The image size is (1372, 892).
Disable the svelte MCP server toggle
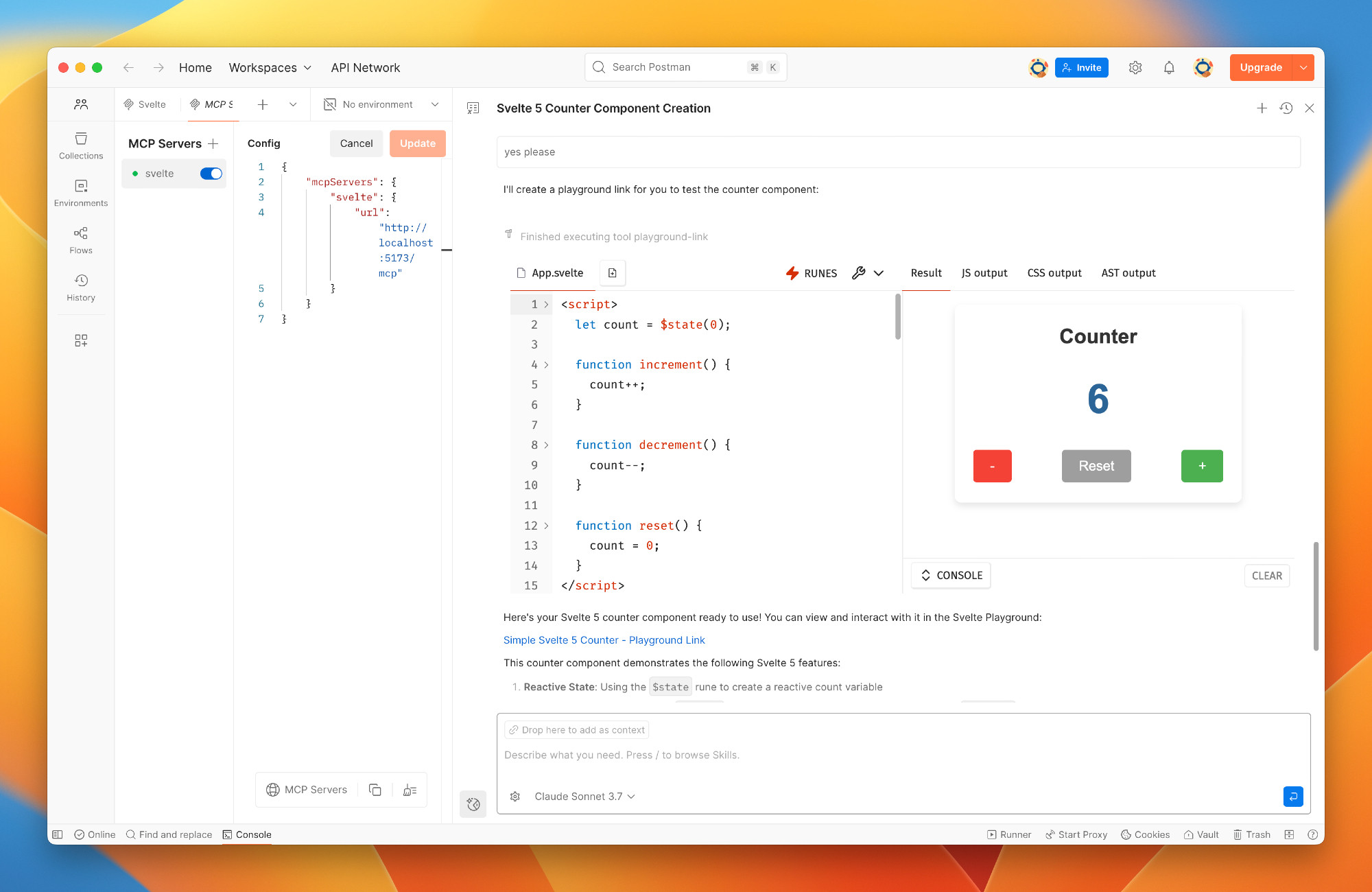(x=211, y=173)
